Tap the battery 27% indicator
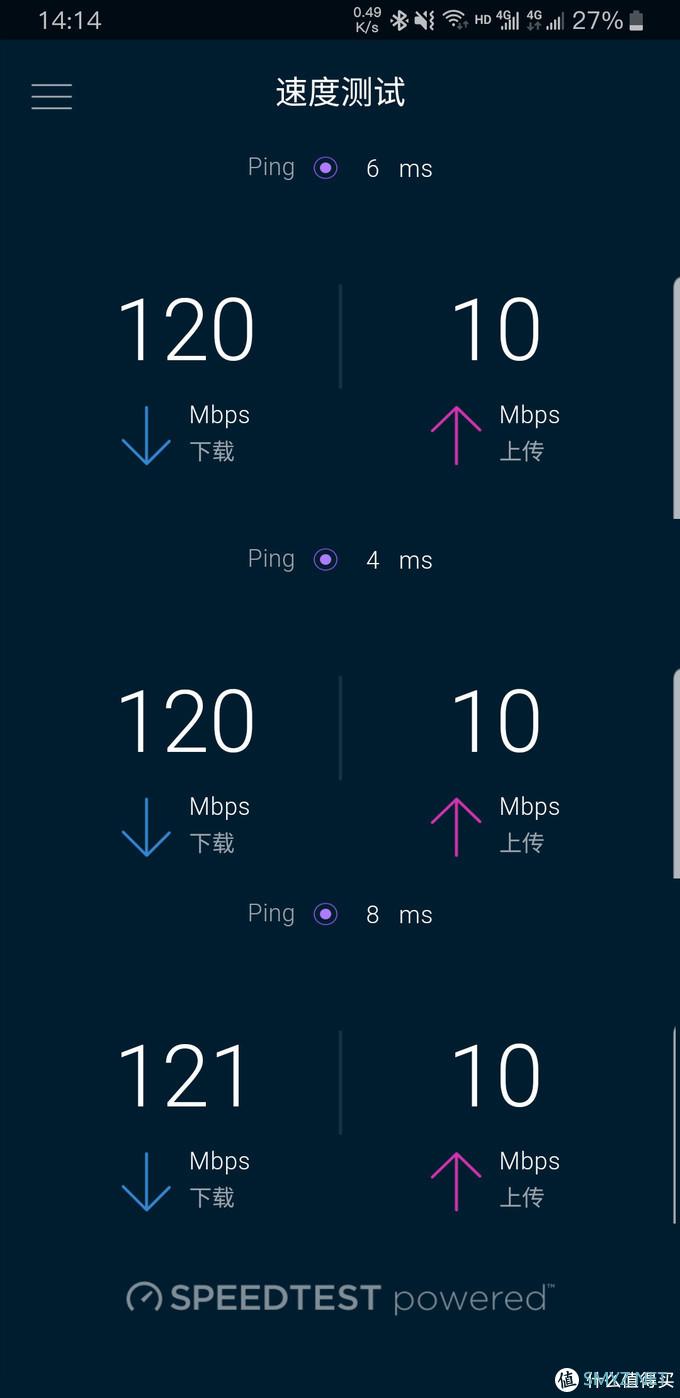 [x=608, y=20]
